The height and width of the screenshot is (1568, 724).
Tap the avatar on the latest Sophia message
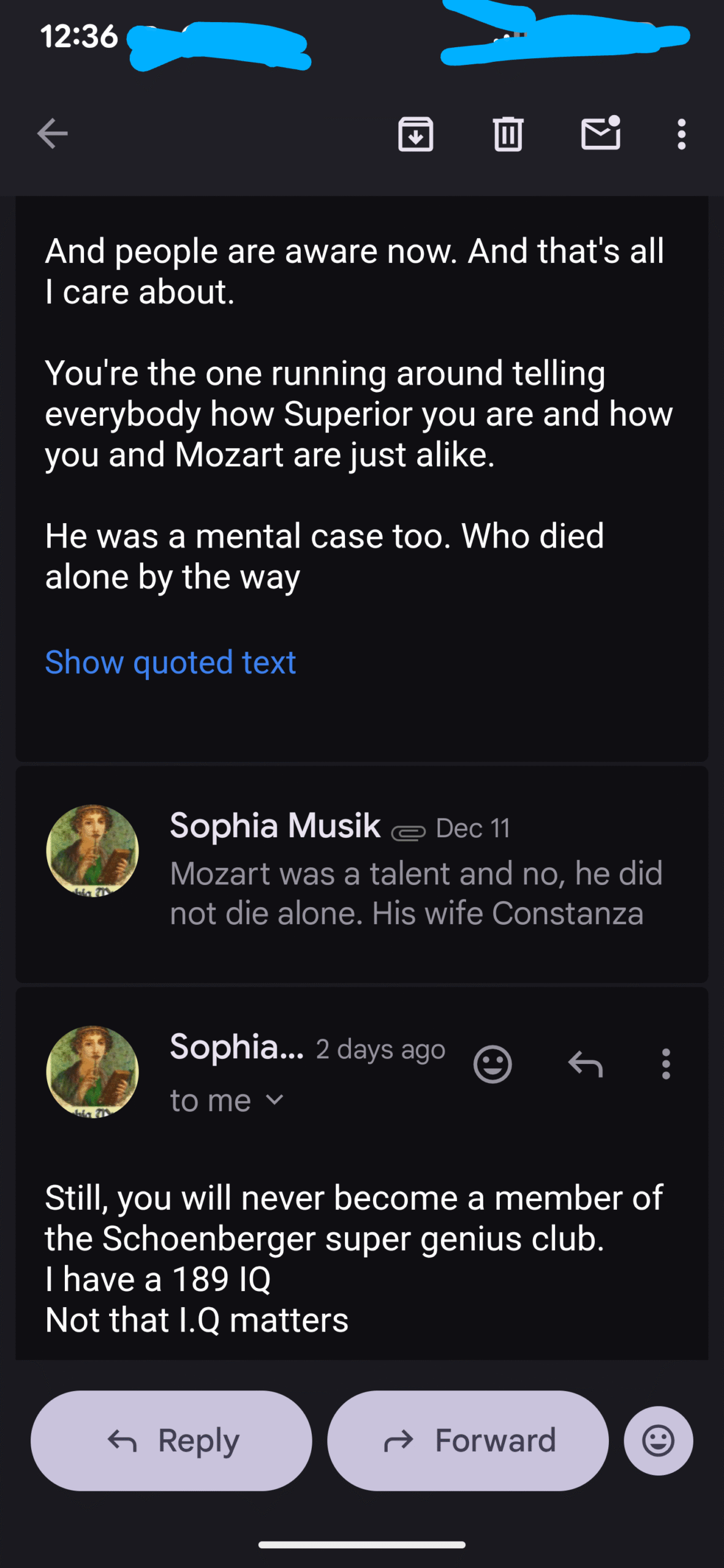[92, 1072]
